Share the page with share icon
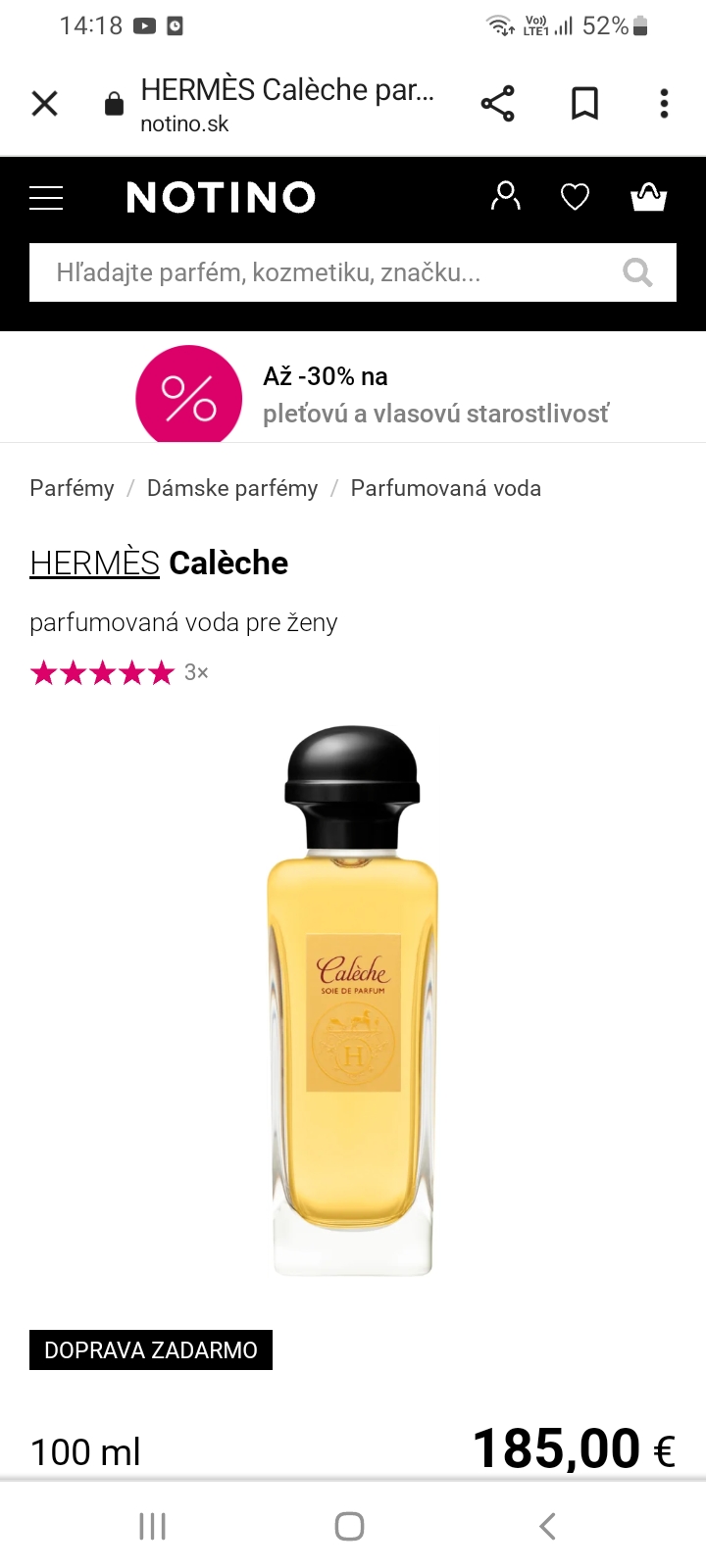This screenshot has height=1568, width=706. coord(498,104)
